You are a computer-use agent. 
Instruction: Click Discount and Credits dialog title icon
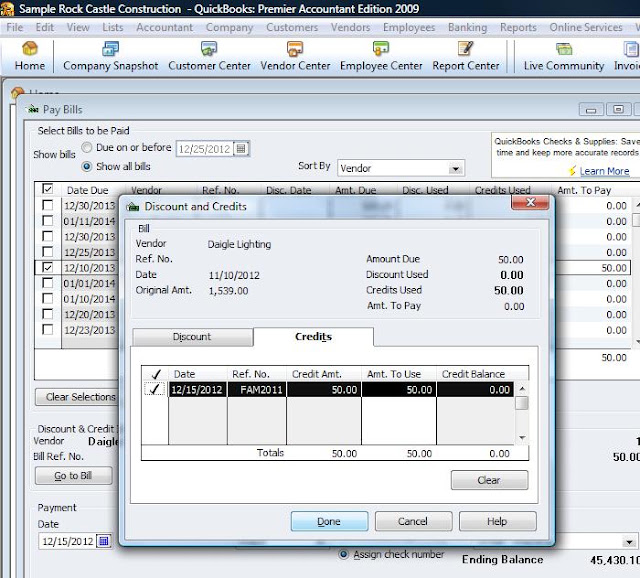coord(133,207)
